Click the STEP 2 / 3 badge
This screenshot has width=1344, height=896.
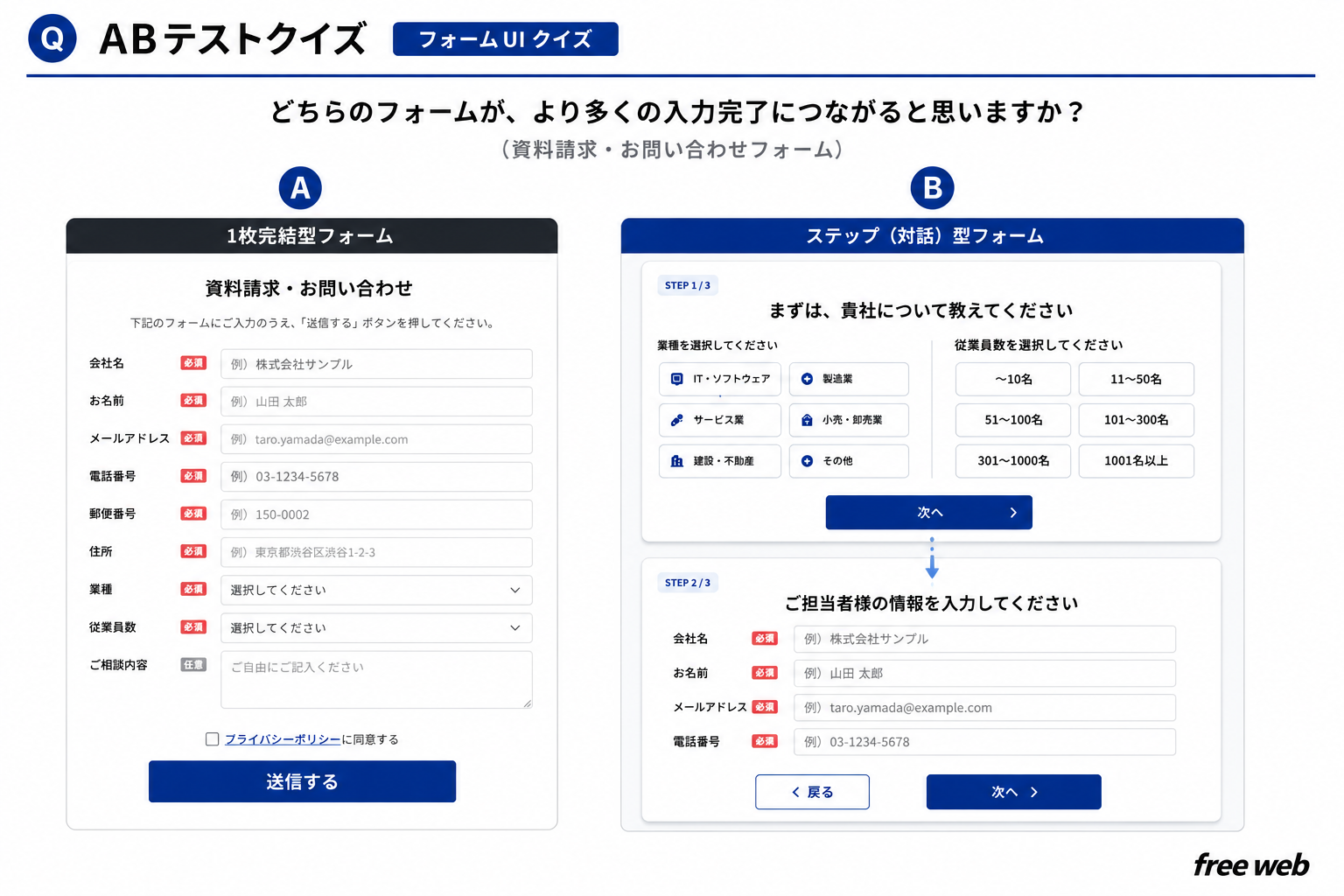[x=687, y=583]
